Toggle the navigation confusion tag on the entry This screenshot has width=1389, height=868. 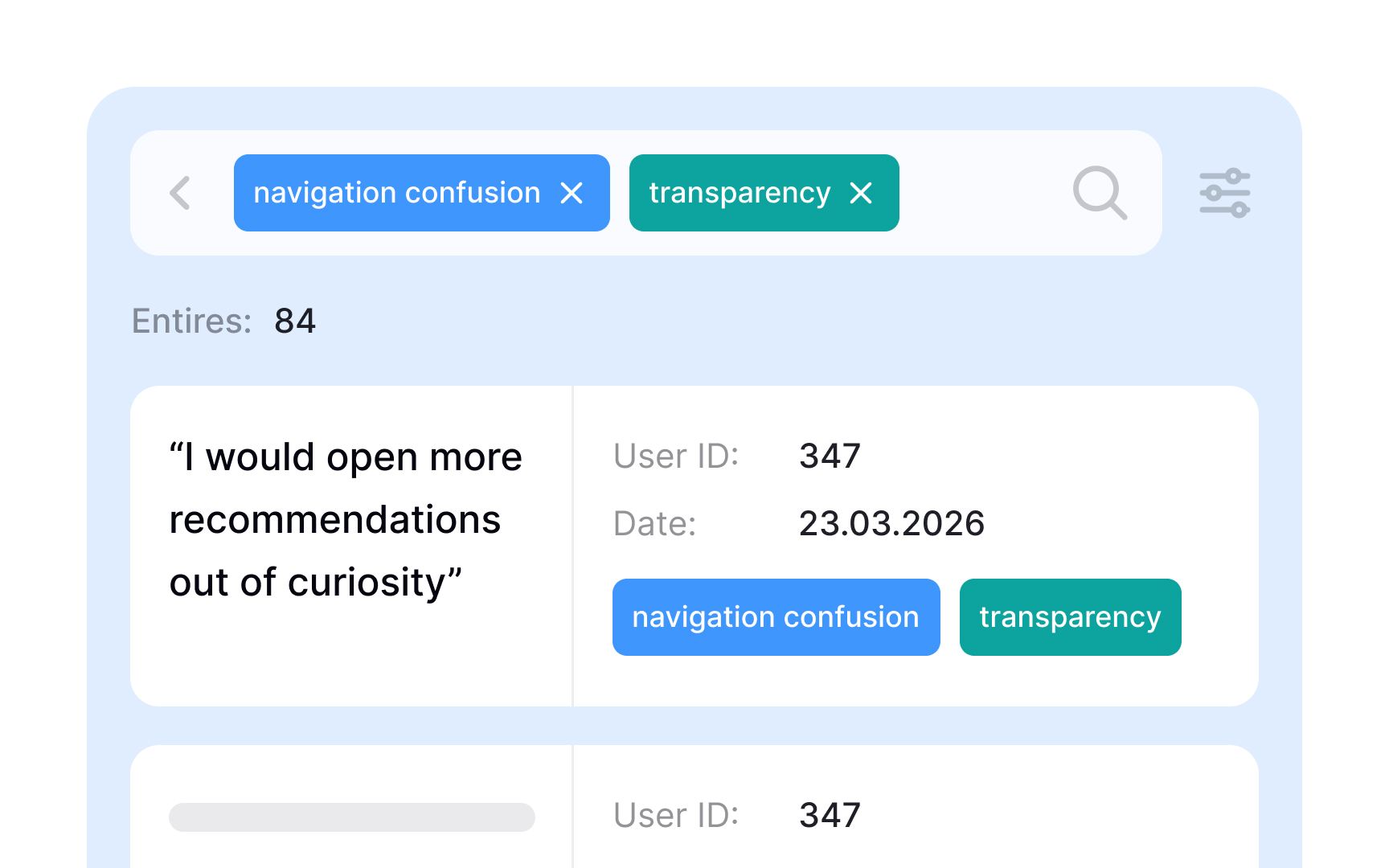[775, 617]
